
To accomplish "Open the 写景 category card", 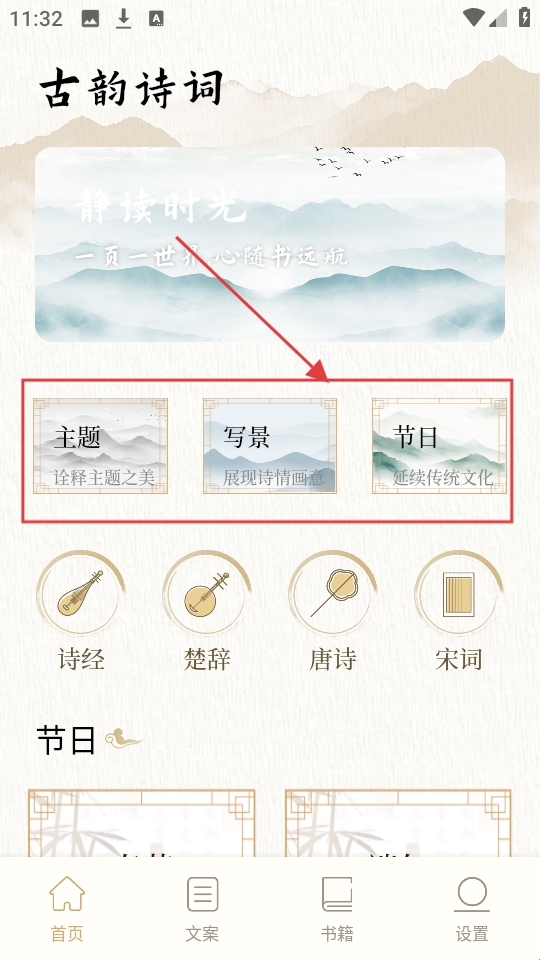I will (270, 446).
